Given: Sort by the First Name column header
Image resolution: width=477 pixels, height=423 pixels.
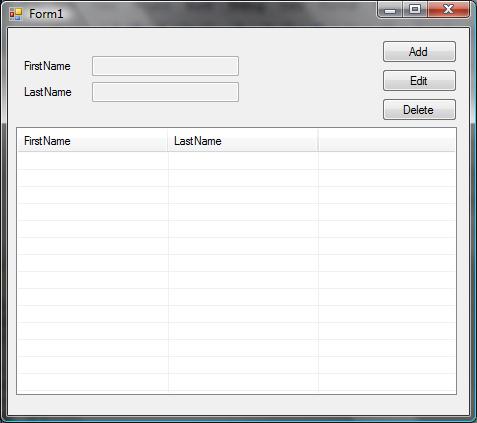Looking at the screenshot, I should coord(93,141).
